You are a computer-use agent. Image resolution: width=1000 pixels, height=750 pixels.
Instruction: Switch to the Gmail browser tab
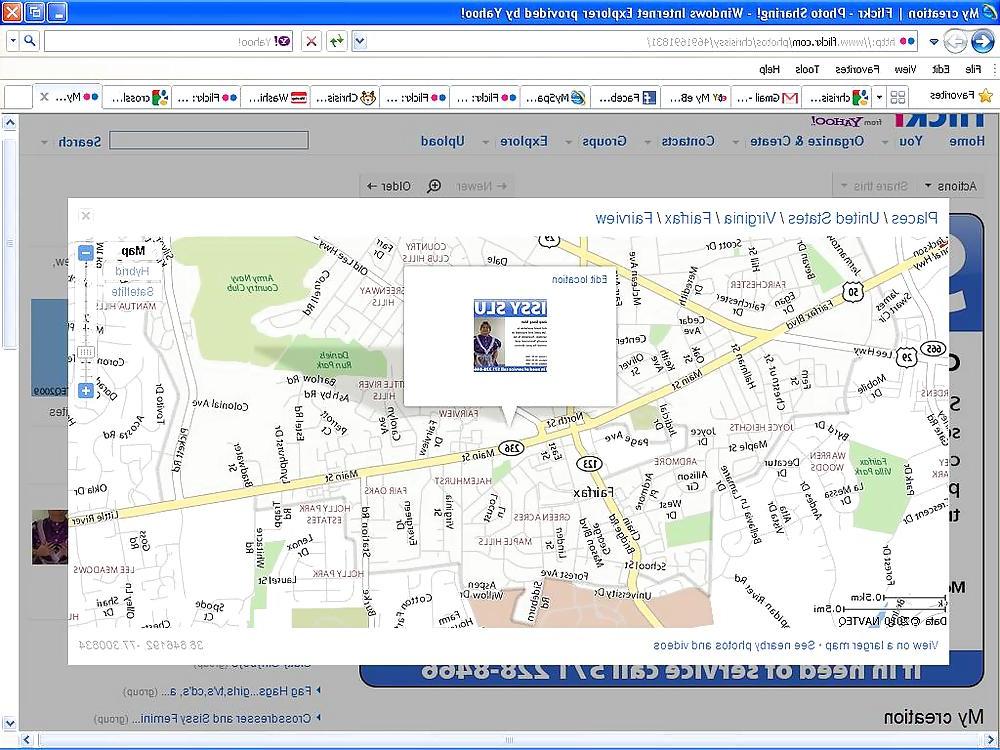766,98
